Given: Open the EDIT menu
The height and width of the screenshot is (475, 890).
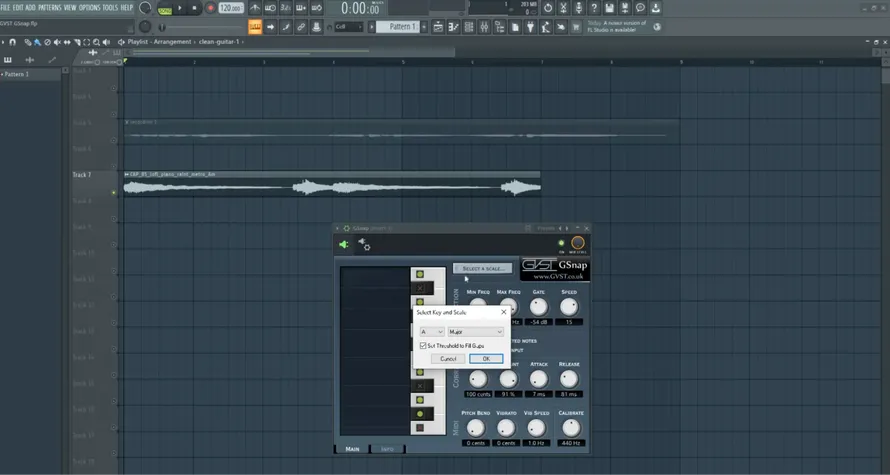Looking at the screenshot, I should pos(18,7).
